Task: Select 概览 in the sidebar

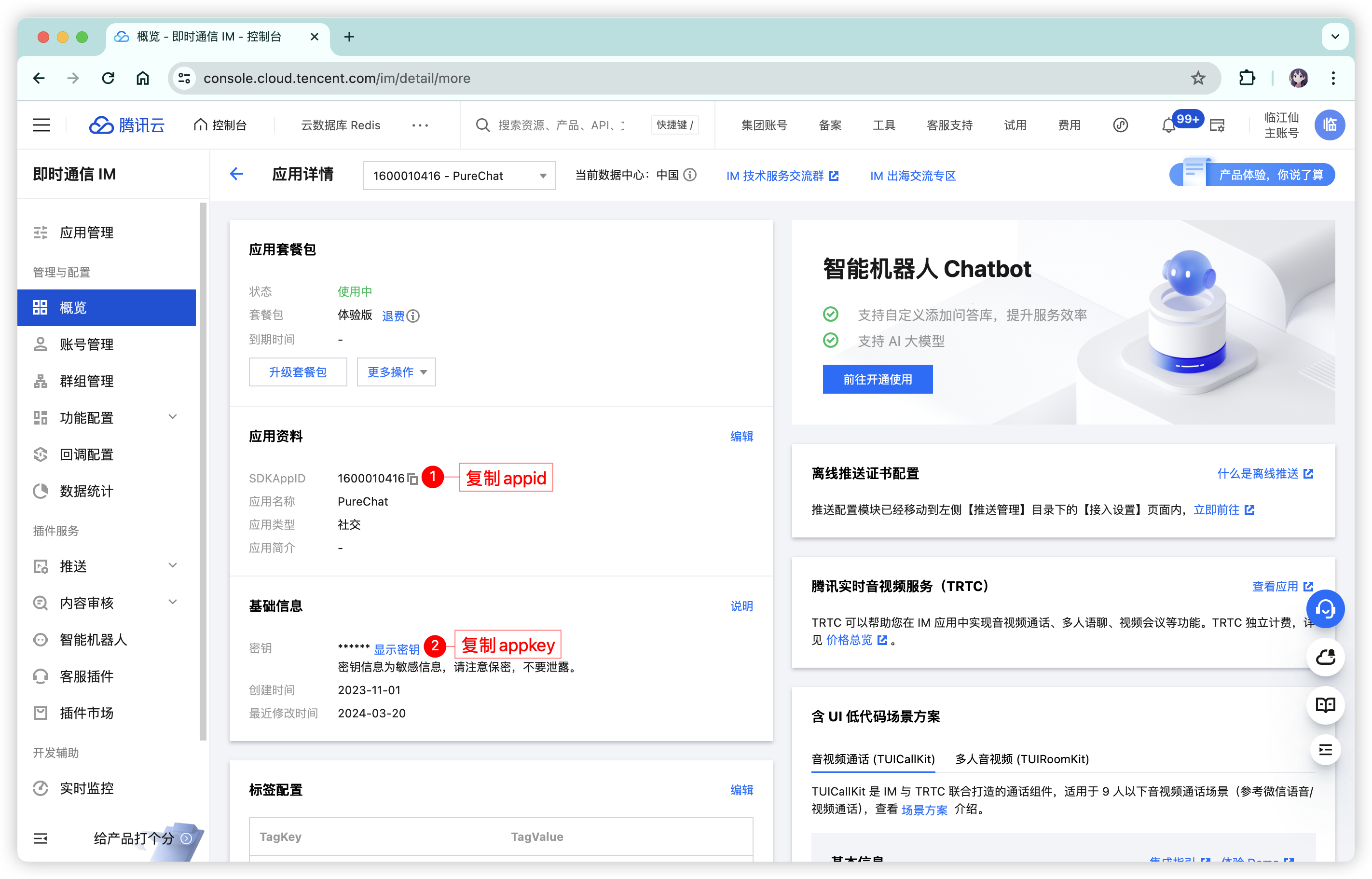Action: pyautogui.click(x=107, y=308)
